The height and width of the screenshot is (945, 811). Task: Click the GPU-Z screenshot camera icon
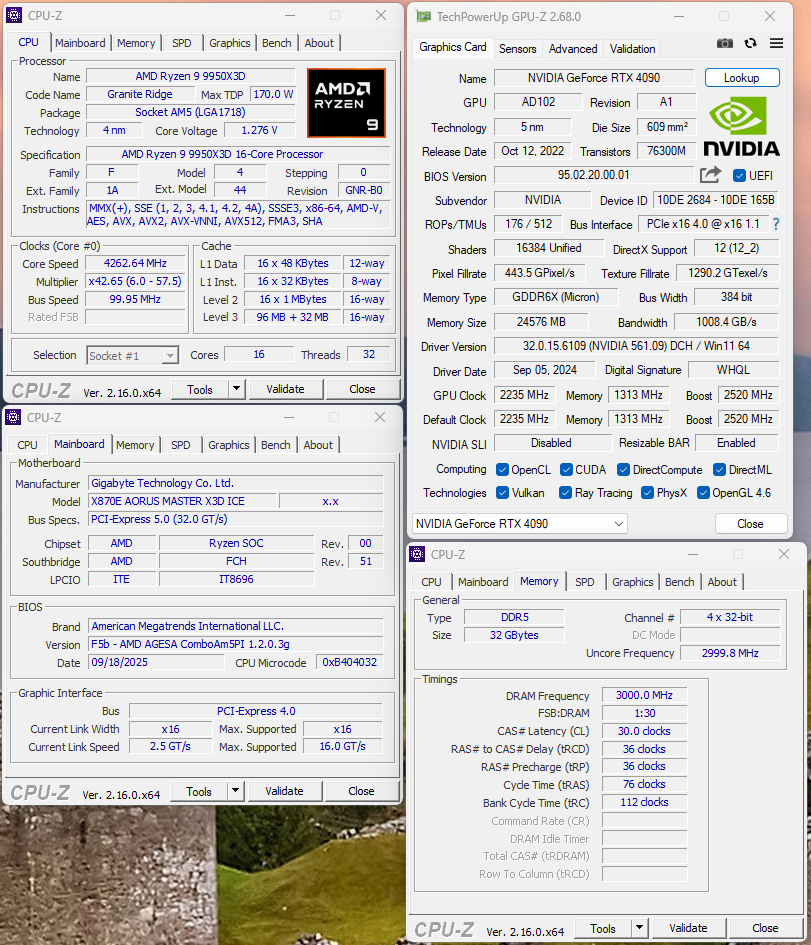click(725, 44)
